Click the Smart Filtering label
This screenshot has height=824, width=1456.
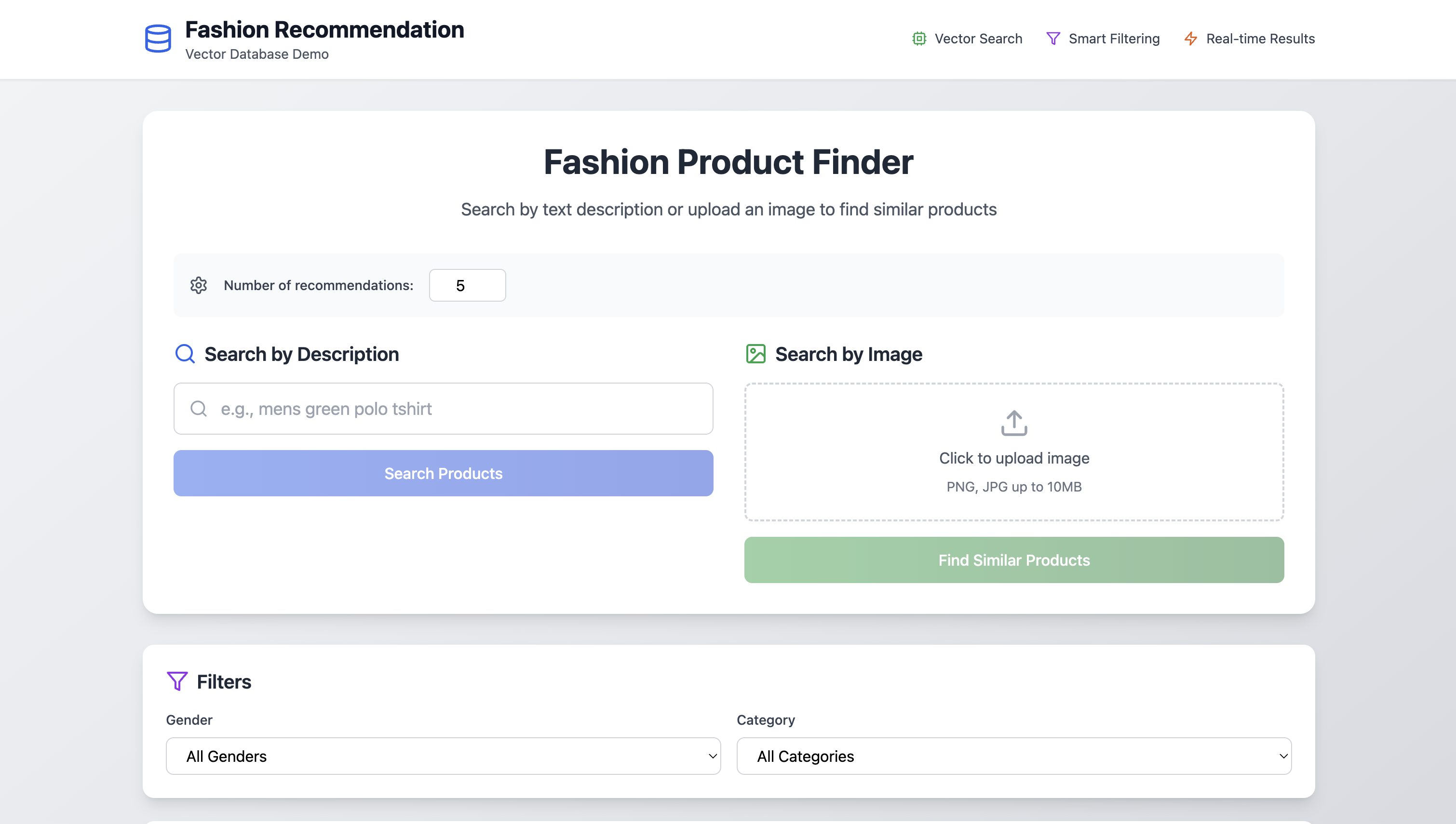coord(1114,39)
